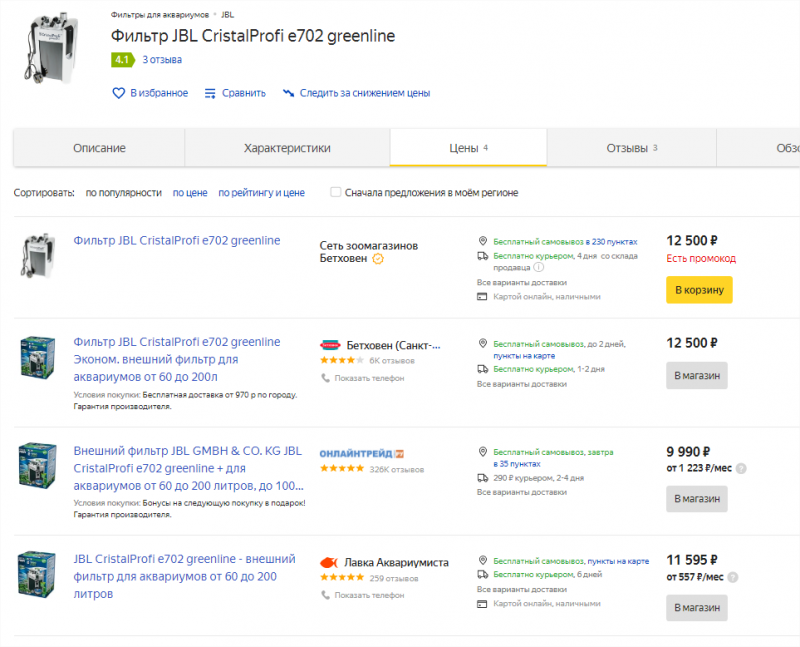Click the green 4.1 rating badge
Image resolution: width=800 pixels, height=647 pixels.
pyautogui.click(x=122, y=60)
